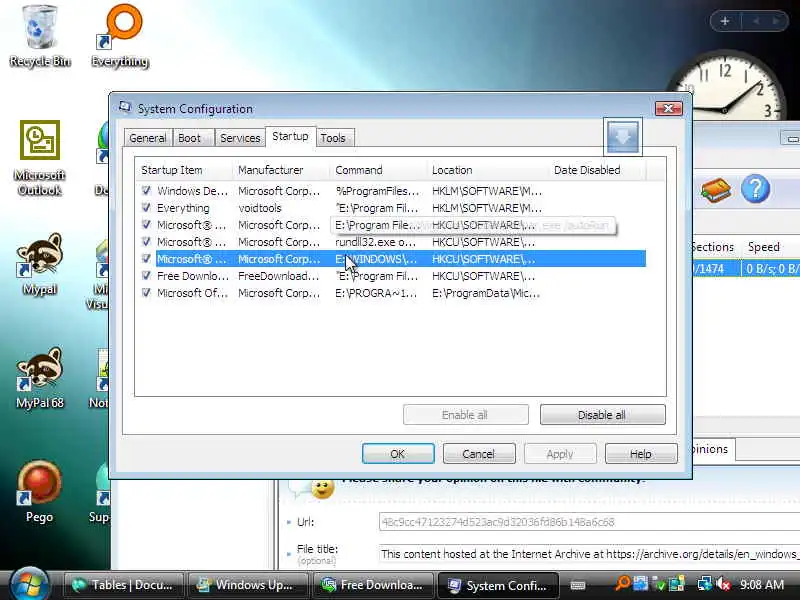Uncheck the Microsoft item with E:\Program File command
The image size is (800, 600).
tap(146, 224)
